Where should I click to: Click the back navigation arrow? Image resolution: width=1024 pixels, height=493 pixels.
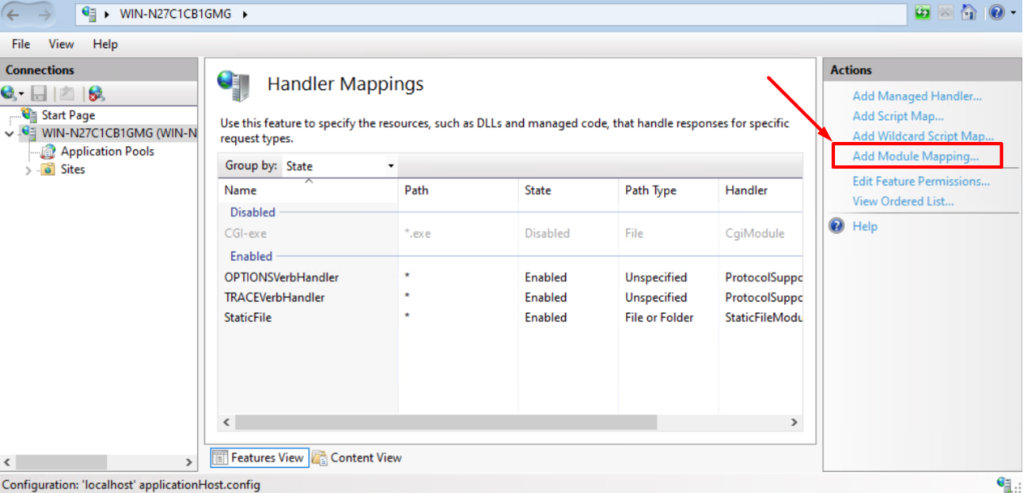coord(17,14)
